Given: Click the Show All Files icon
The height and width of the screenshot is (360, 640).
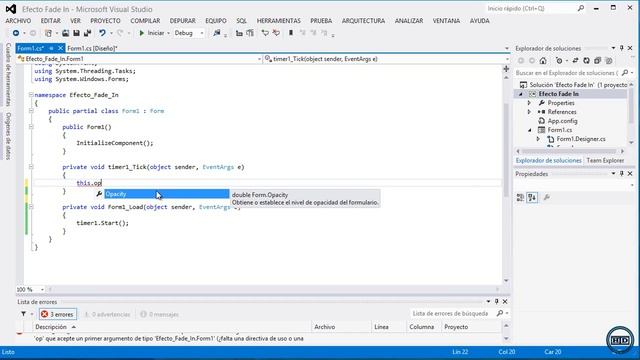Looking at the screenshot, I should (609, 61).
